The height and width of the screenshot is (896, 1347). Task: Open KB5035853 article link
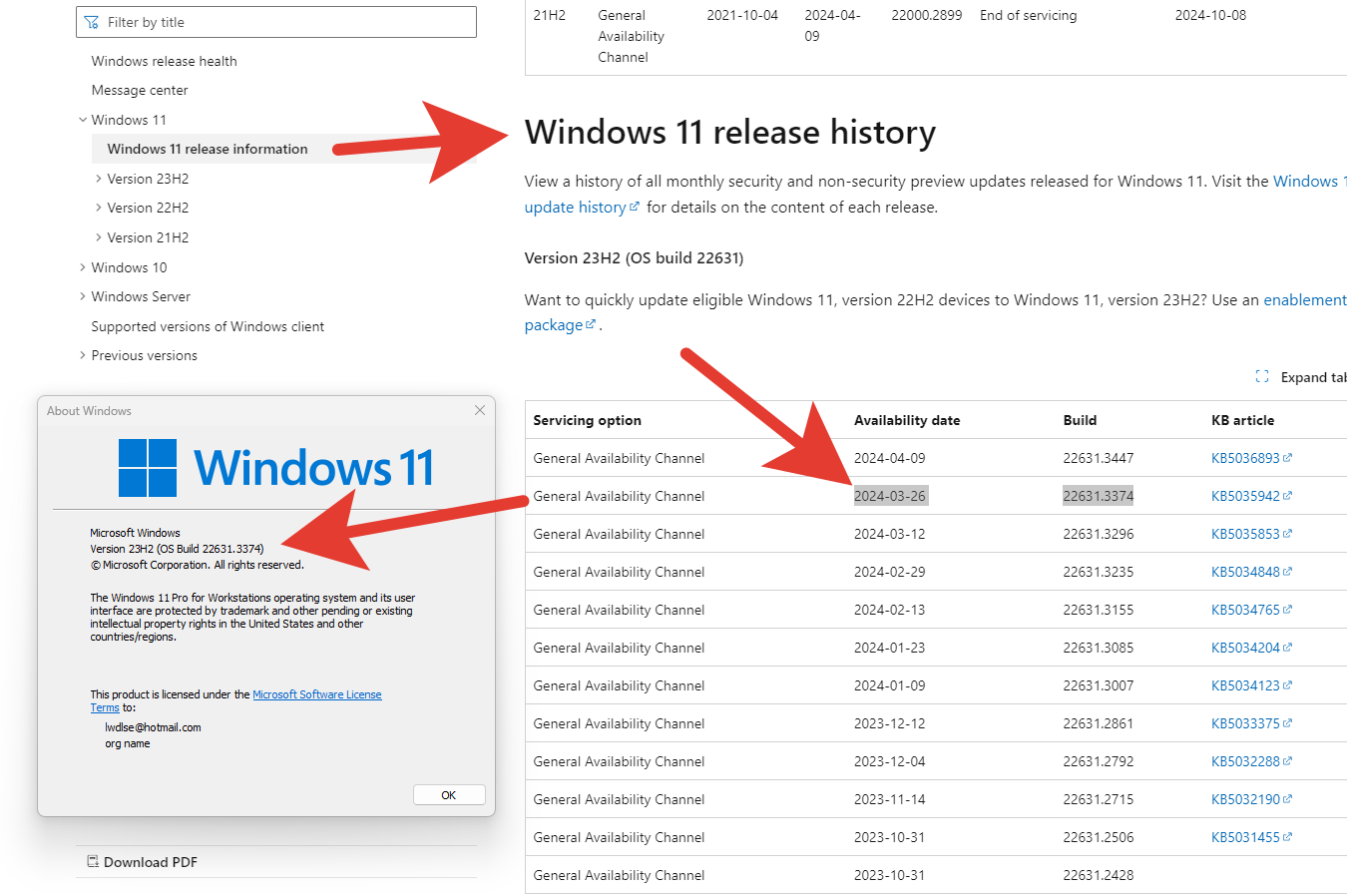(x=1245, y=534)
